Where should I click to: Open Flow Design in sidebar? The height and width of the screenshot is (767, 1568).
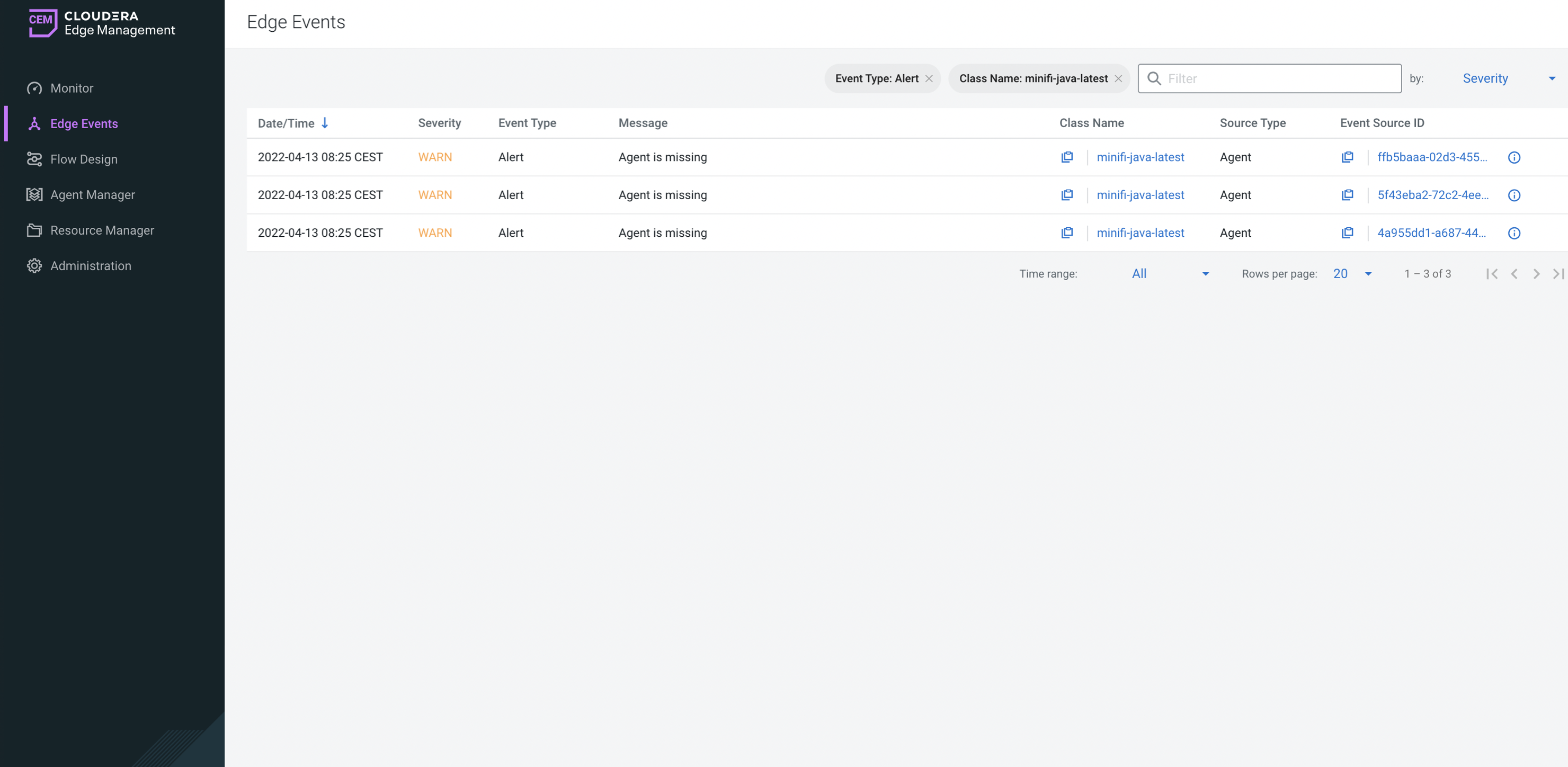(84, 159)
